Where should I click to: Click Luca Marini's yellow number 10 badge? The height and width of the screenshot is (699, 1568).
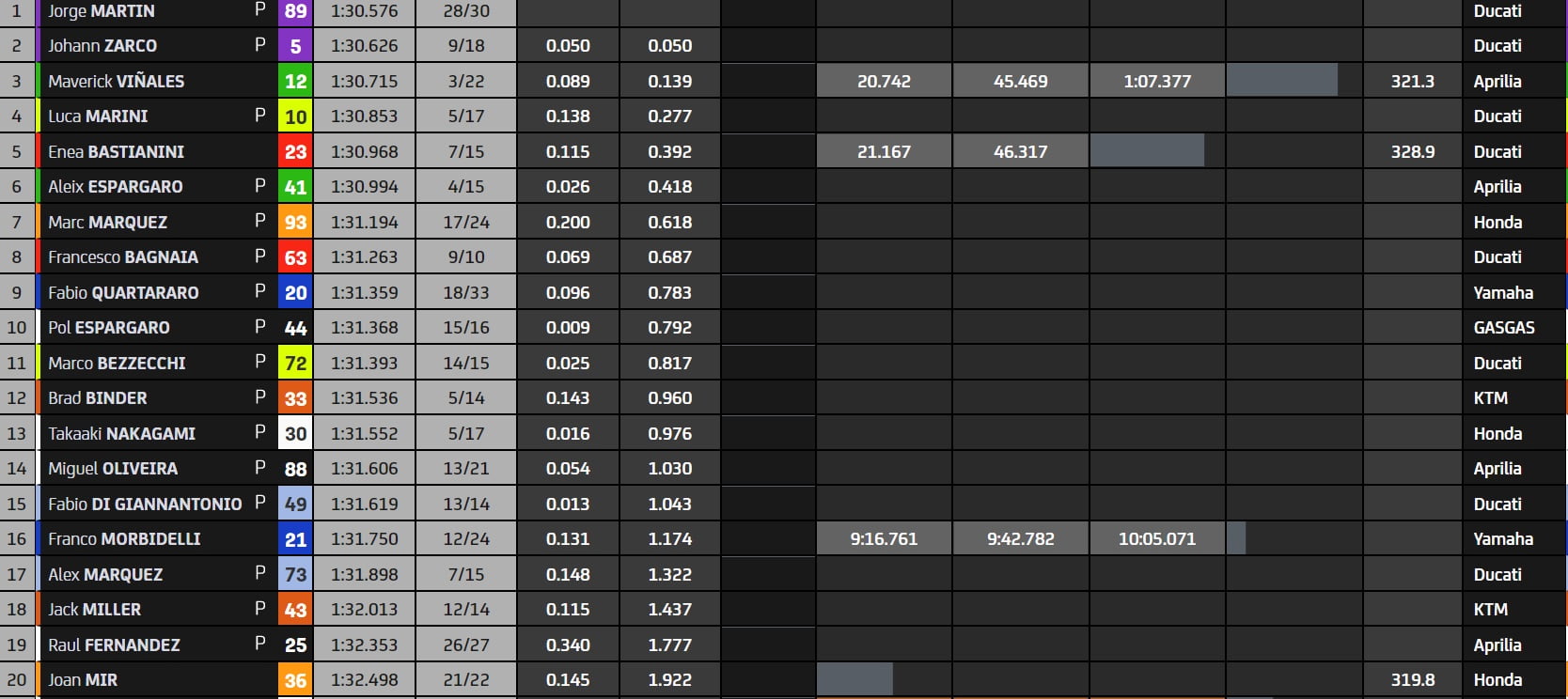[295, 116]
